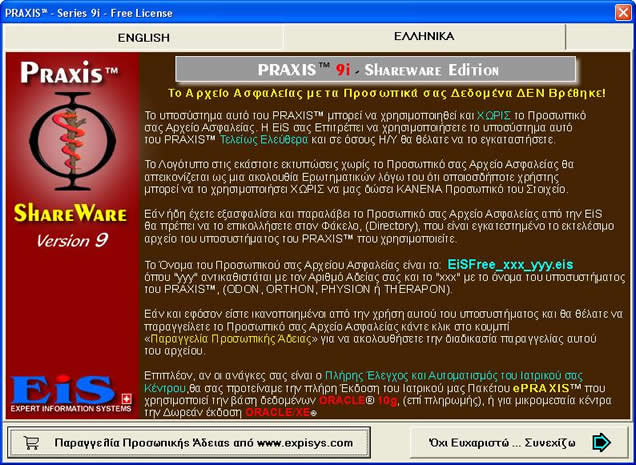Viewport: 636px width, 465px height.
Task: Click the EiS Expert Information Systems logo
Action: [x=71, y=393]
